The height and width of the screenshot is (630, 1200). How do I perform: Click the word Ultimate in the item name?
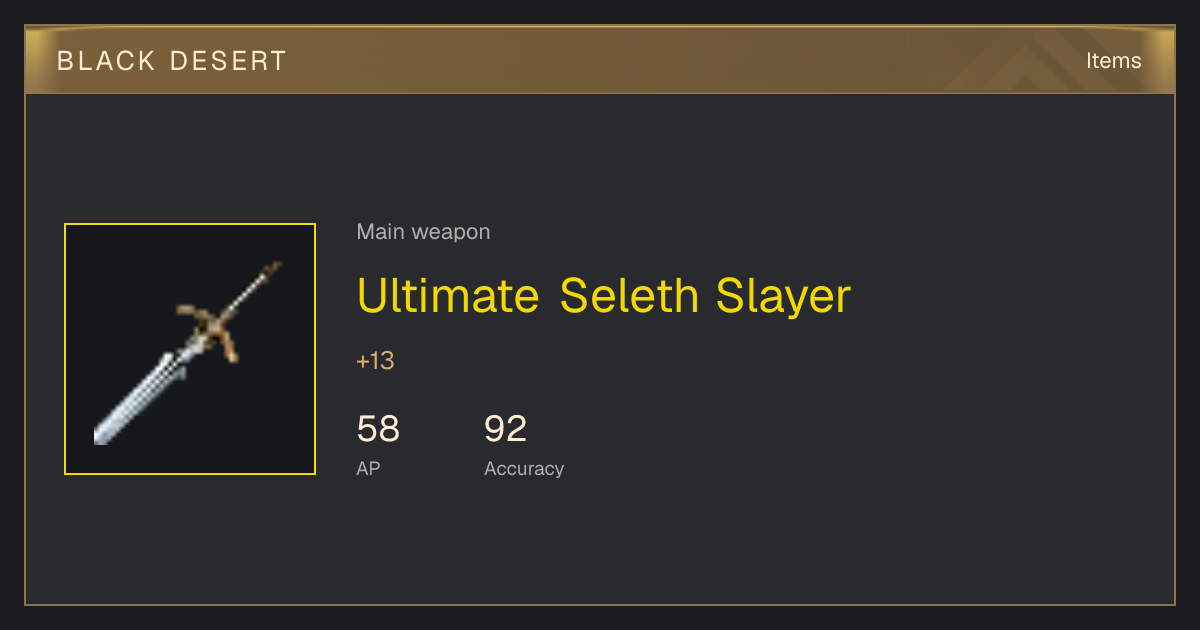click(449, 296)
